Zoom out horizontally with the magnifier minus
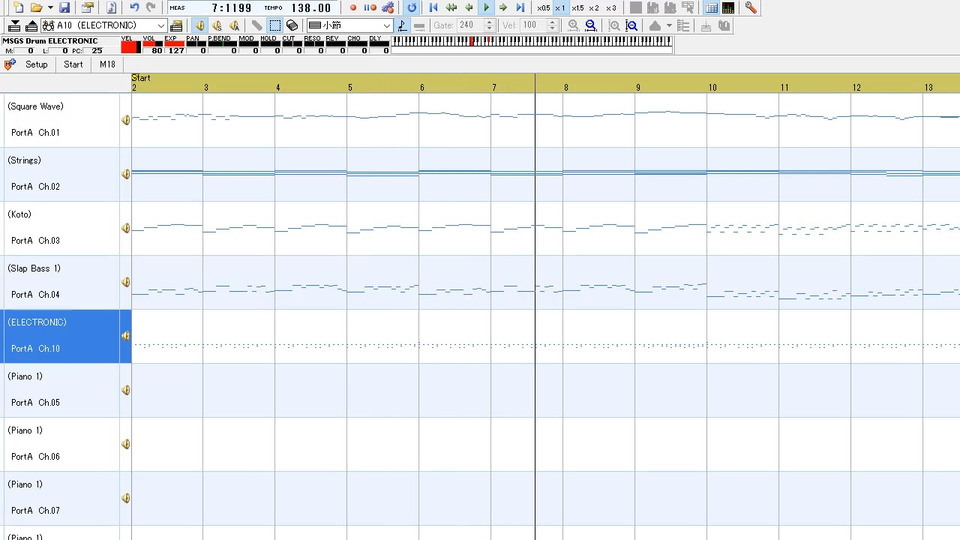Viewport: 960px width, 540px height. 591,26
